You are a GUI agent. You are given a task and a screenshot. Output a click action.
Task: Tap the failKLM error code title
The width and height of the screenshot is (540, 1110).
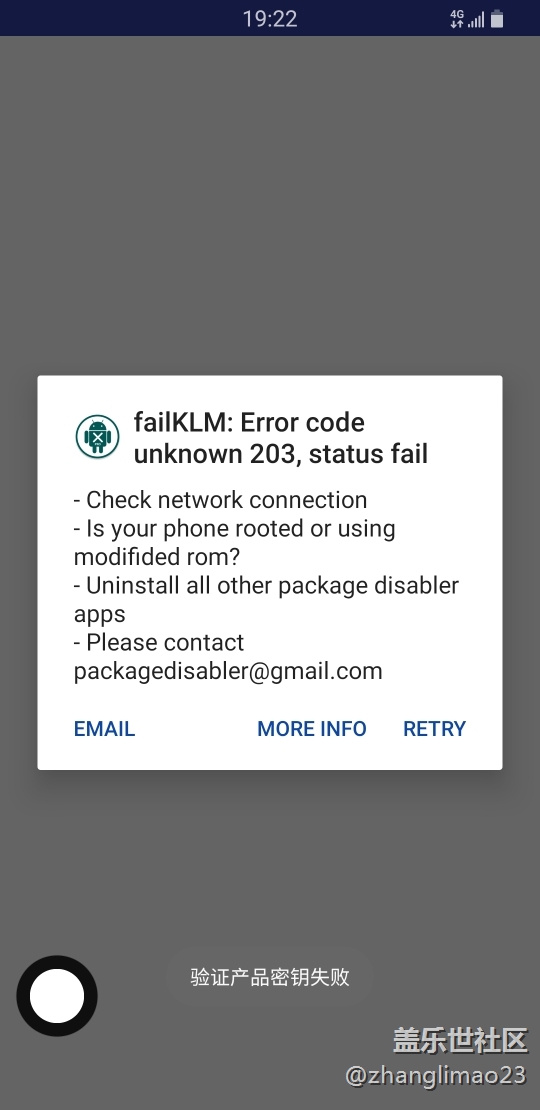pos(280,437)
